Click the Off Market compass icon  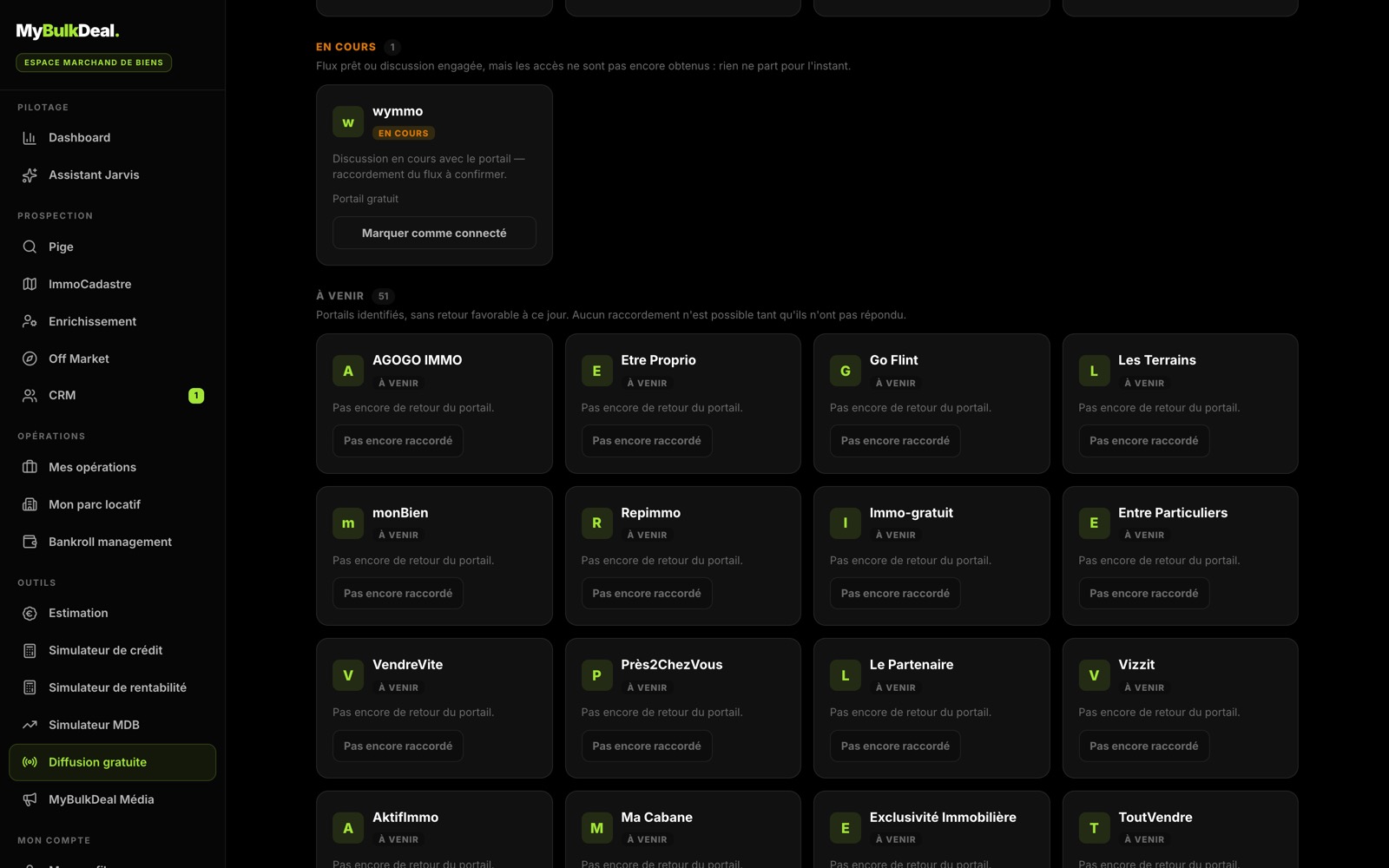30,359
